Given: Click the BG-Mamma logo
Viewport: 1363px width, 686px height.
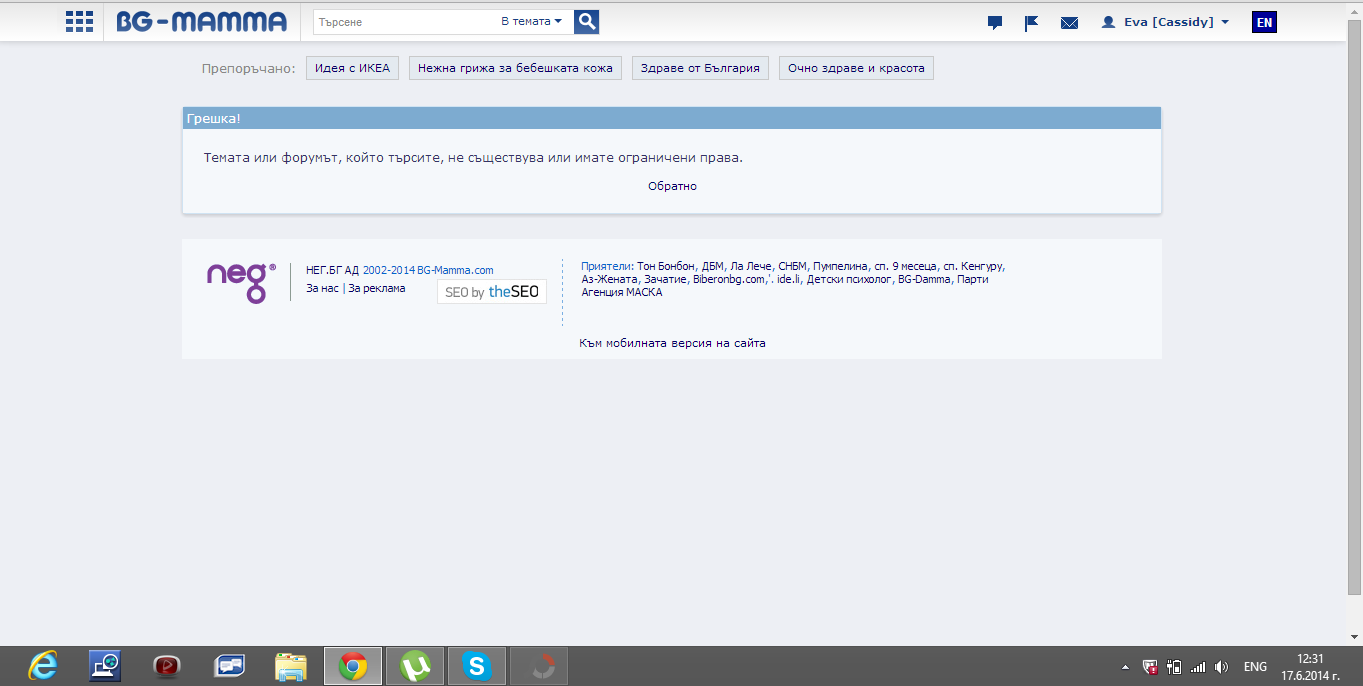Looking at the screenshot, I should [x=201, y=22].
